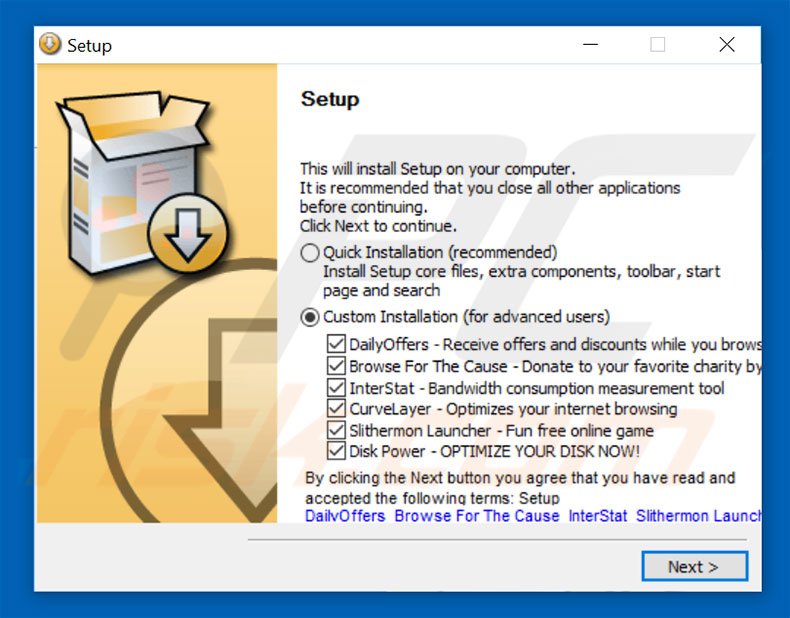Uncheck the Disk Power checkbox
The image size is (790, 618).
click(x=336, y=451)
